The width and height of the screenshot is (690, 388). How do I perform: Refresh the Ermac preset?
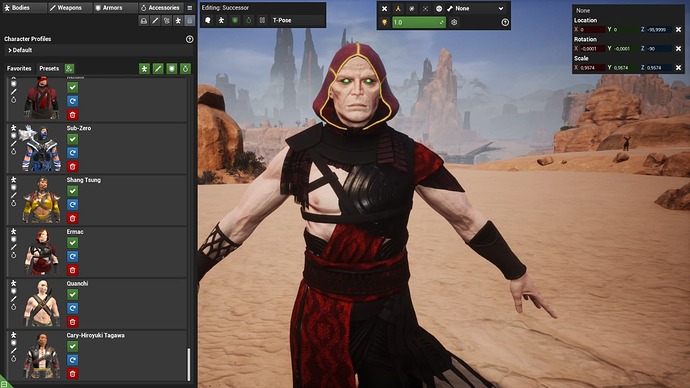pos(73,256)
